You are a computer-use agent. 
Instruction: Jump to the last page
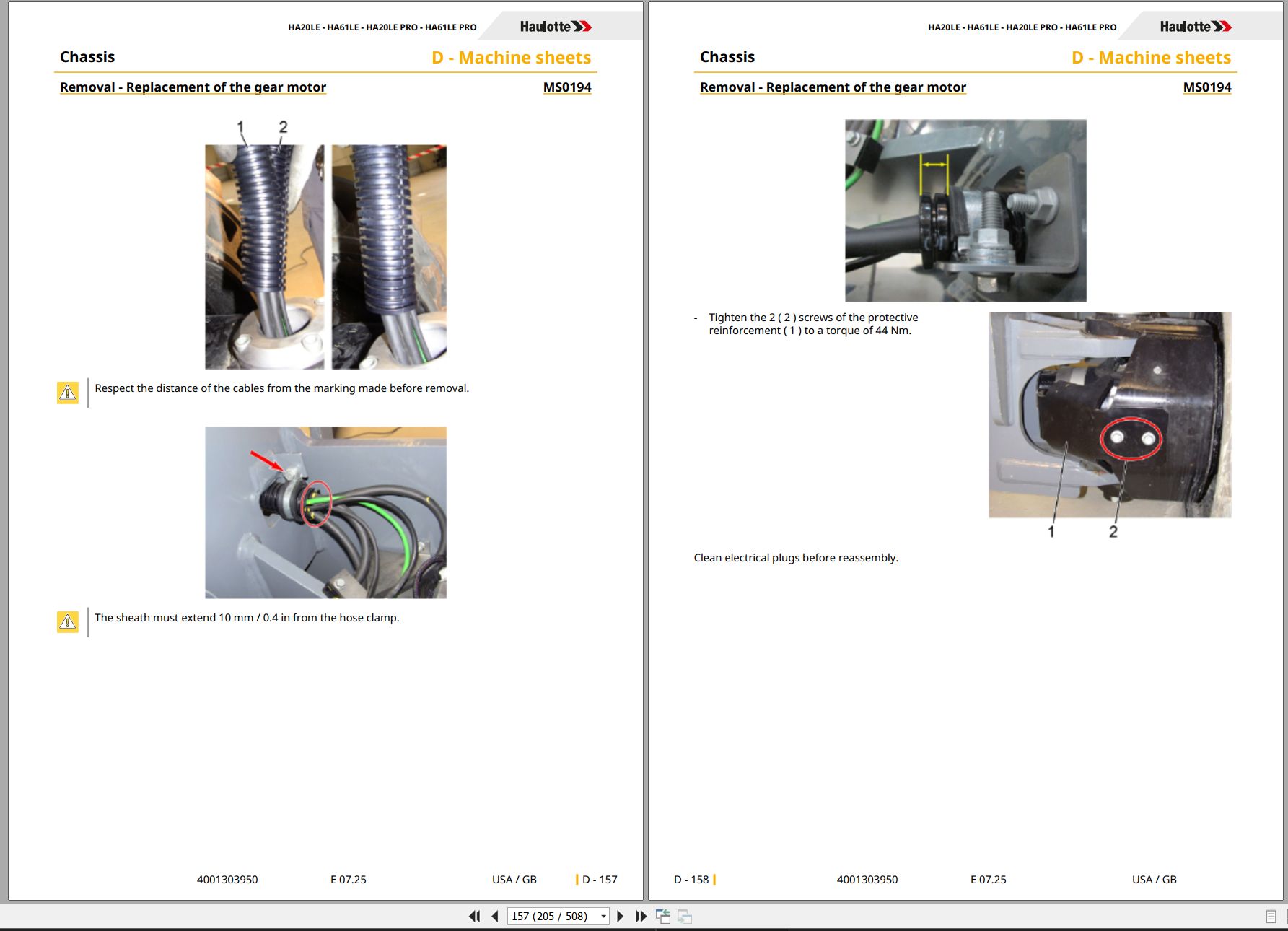point(641,916)
